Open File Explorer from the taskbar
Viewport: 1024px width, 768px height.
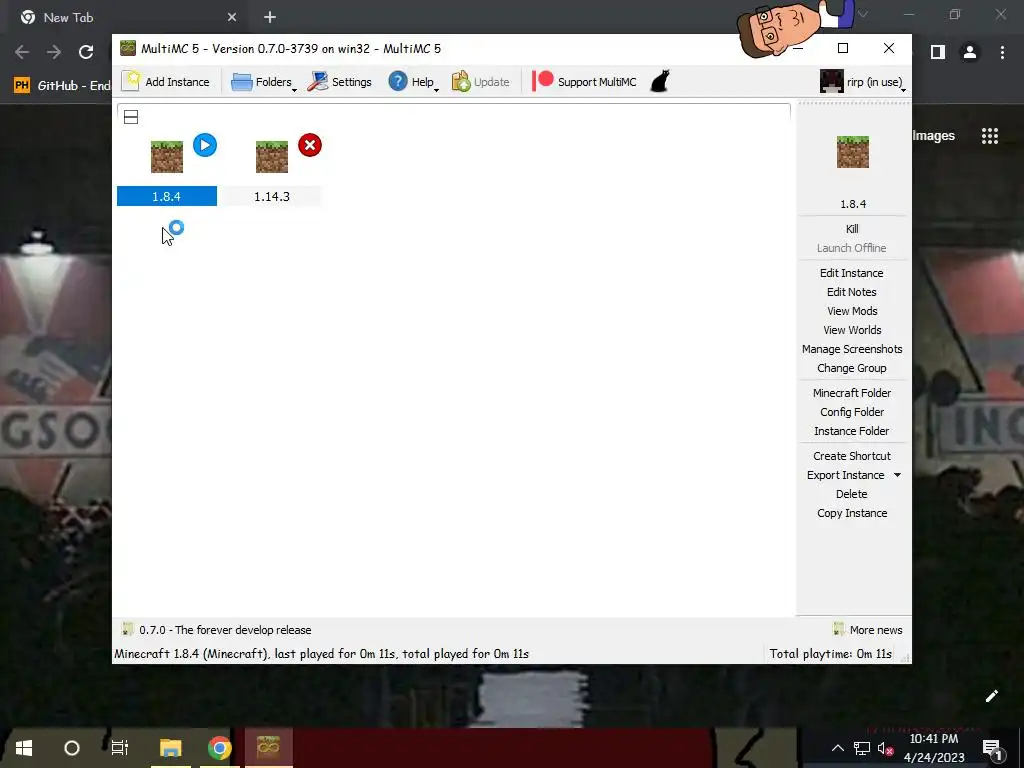(170, 748)
